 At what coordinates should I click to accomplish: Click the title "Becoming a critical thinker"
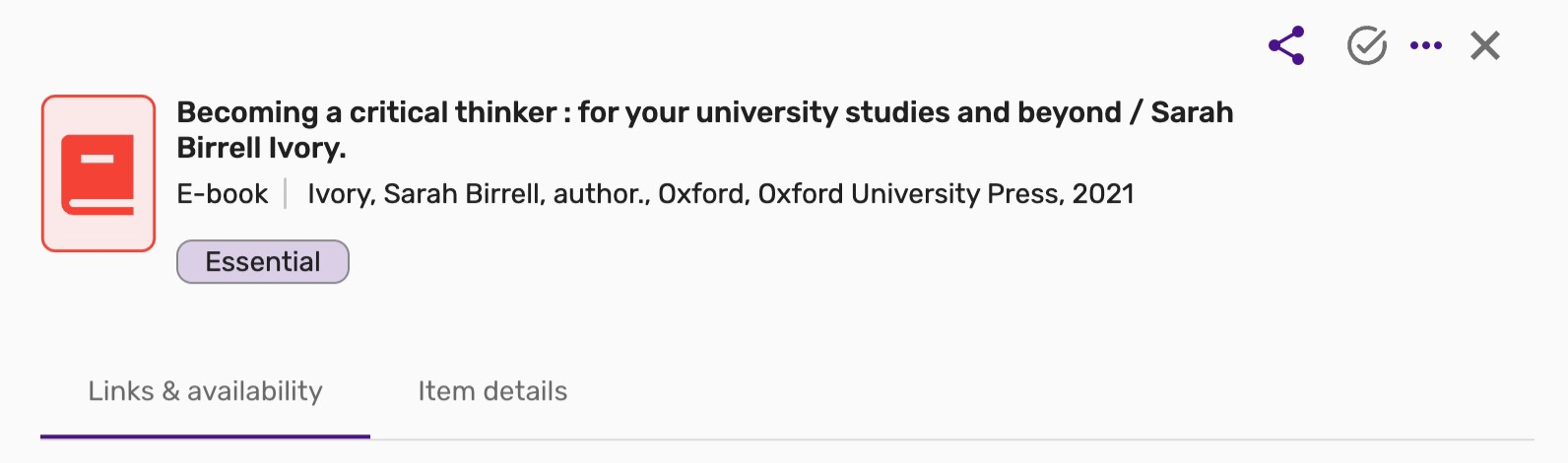[x=366, y=112]
